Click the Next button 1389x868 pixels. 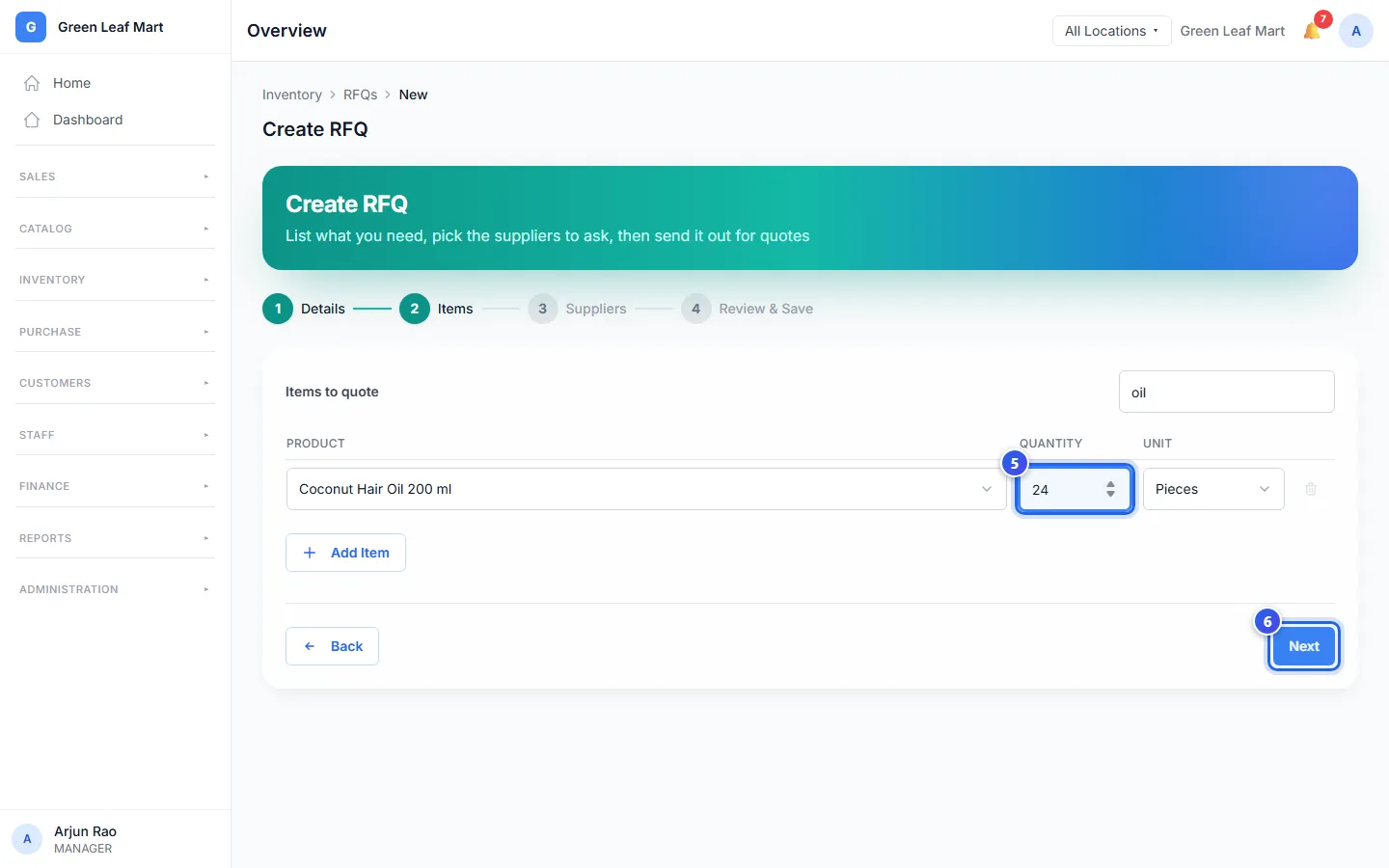pos(1303,646)
